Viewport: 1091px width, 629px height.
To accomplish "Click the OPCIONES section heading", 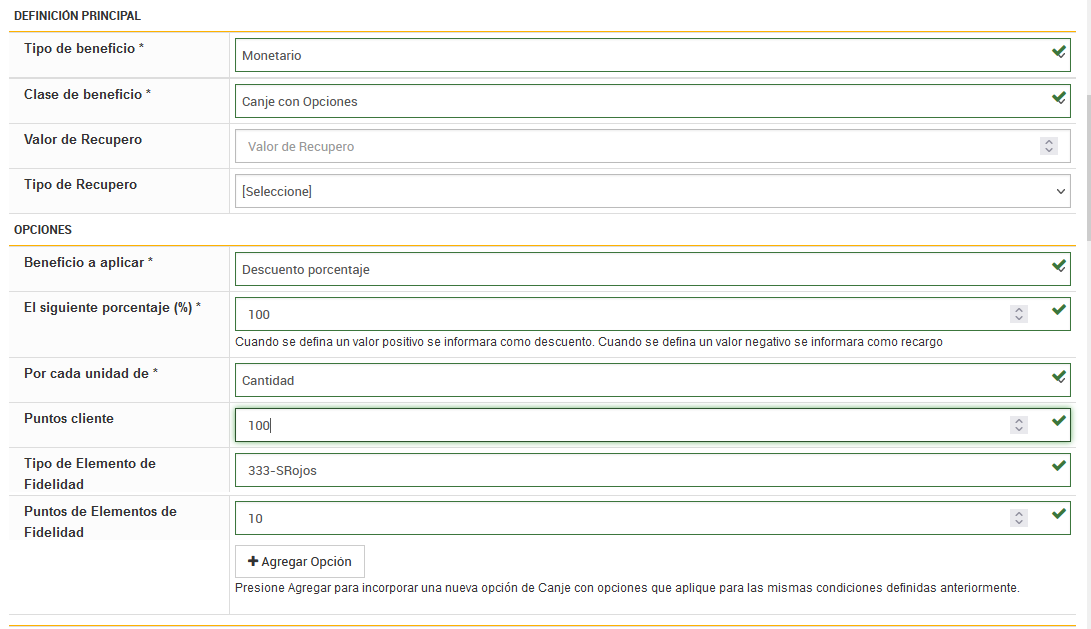I will [x=42, y=230].
